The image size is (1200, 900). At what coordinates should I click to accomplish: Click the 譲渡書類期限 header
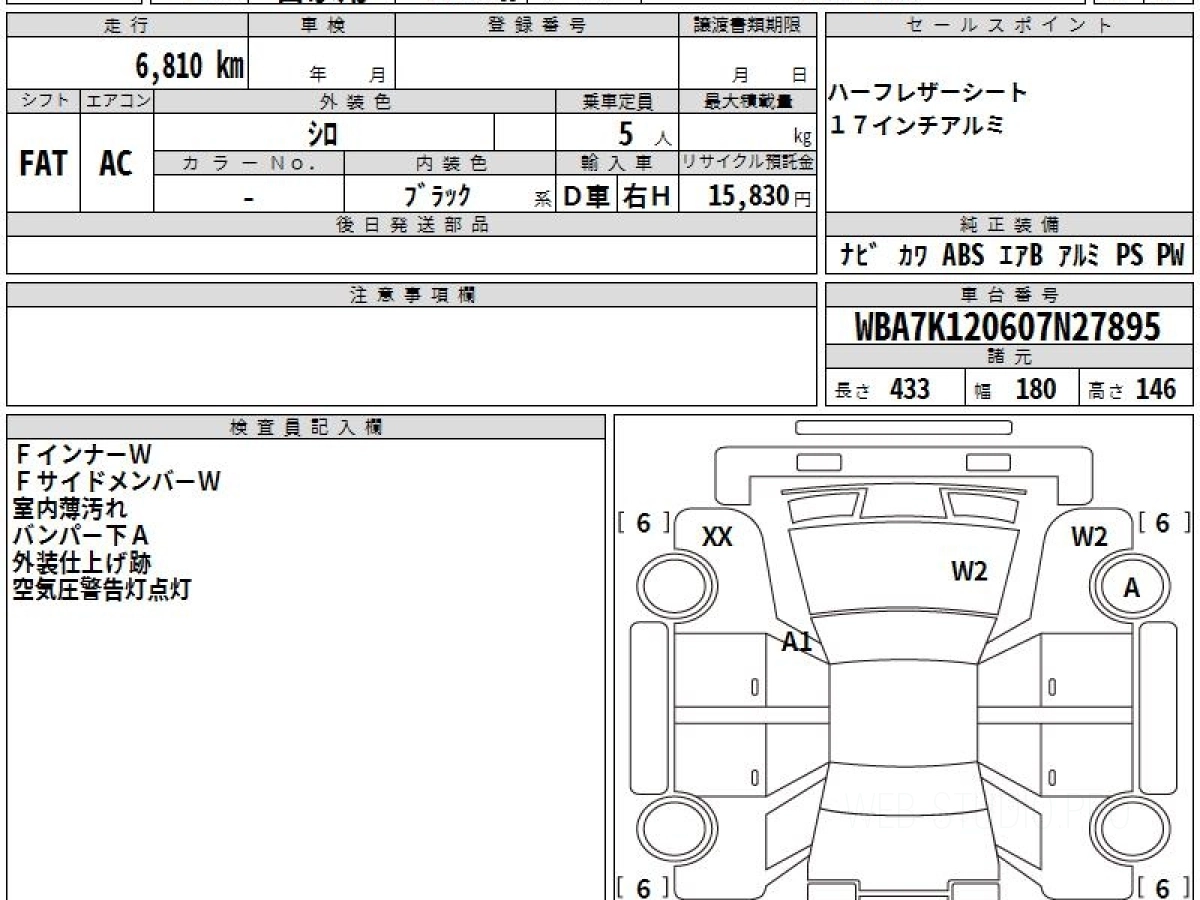click(x=747, y=26)
